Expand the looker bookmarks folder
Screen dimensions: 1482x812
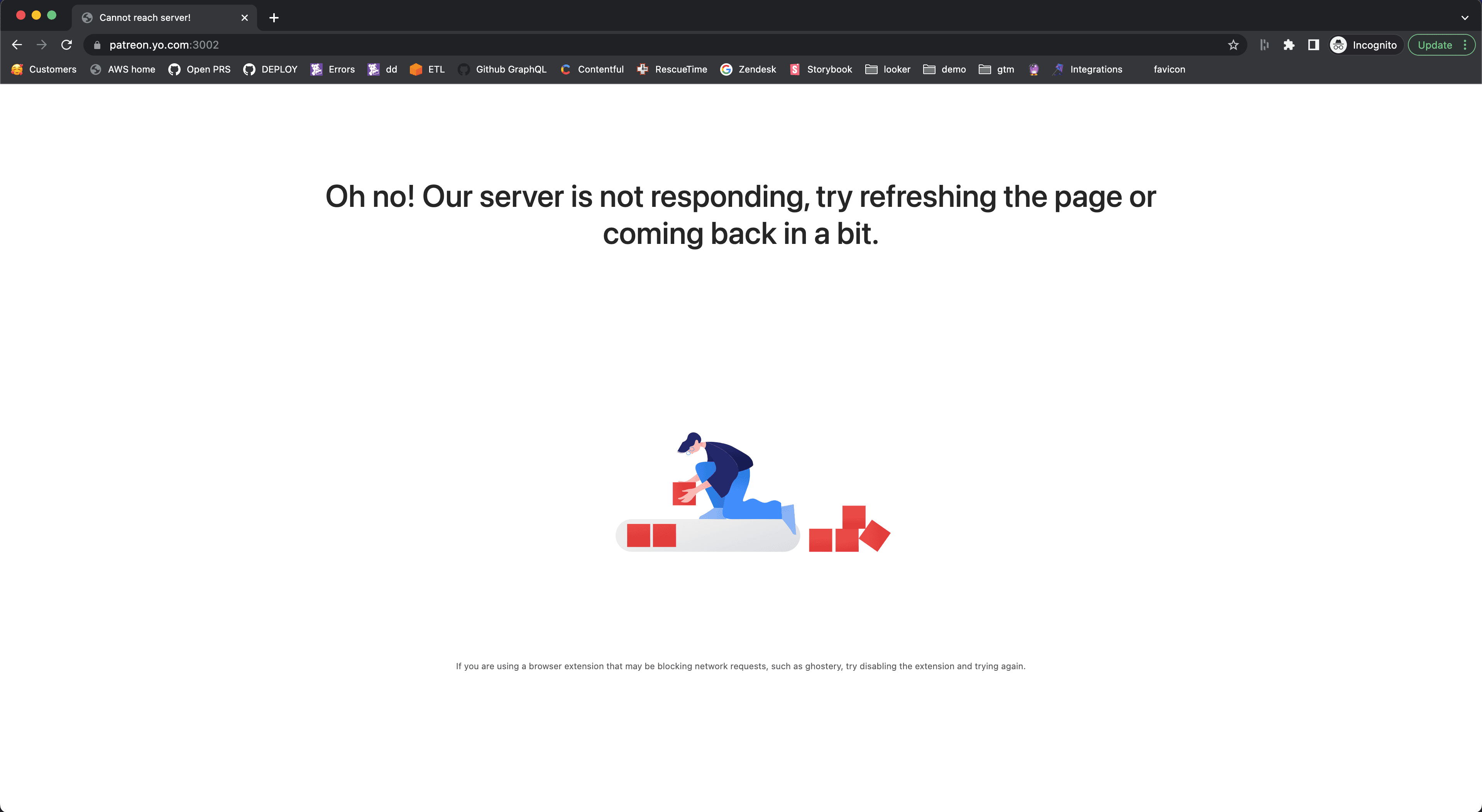pos(888,69)
